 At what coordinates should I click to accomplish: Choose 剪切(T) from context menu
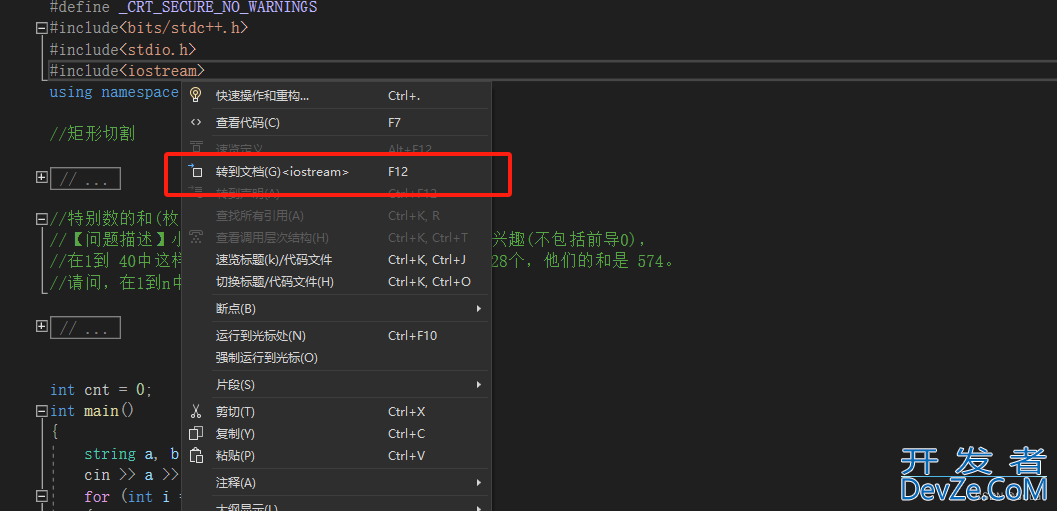[x=337, y=412]
